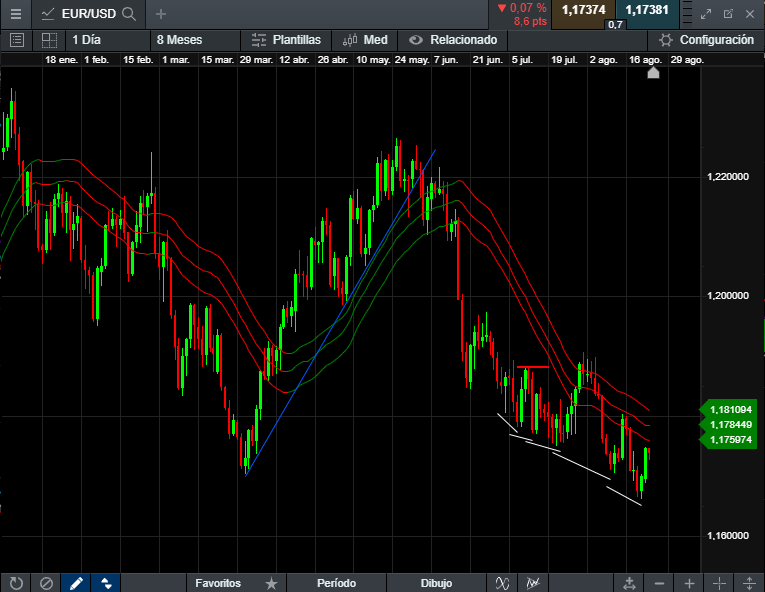
Task: Toggle the Relacionado eye option
Action: pos(453,40)
